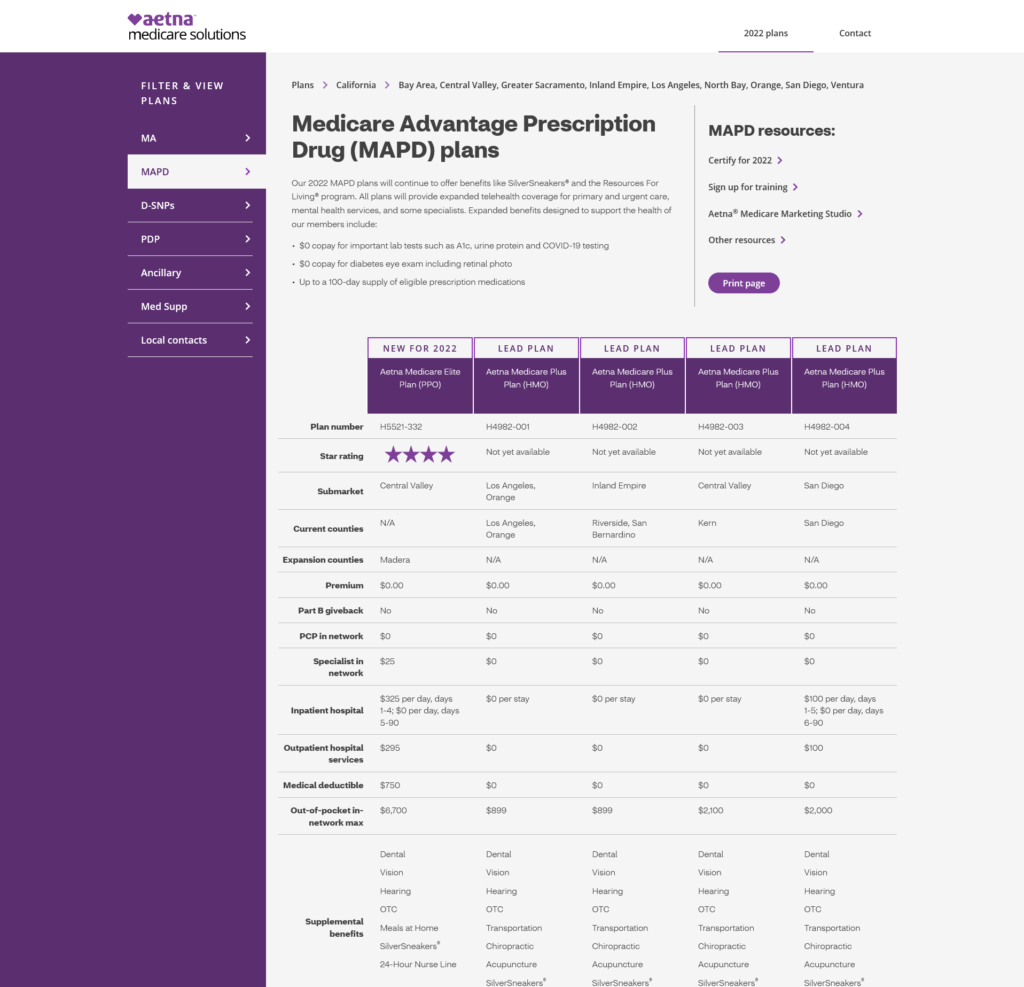Click the Riverside, San Bernardino cell
This screenshot has height=987, width=1024.
pyautogui.click(x=619, y=529)
